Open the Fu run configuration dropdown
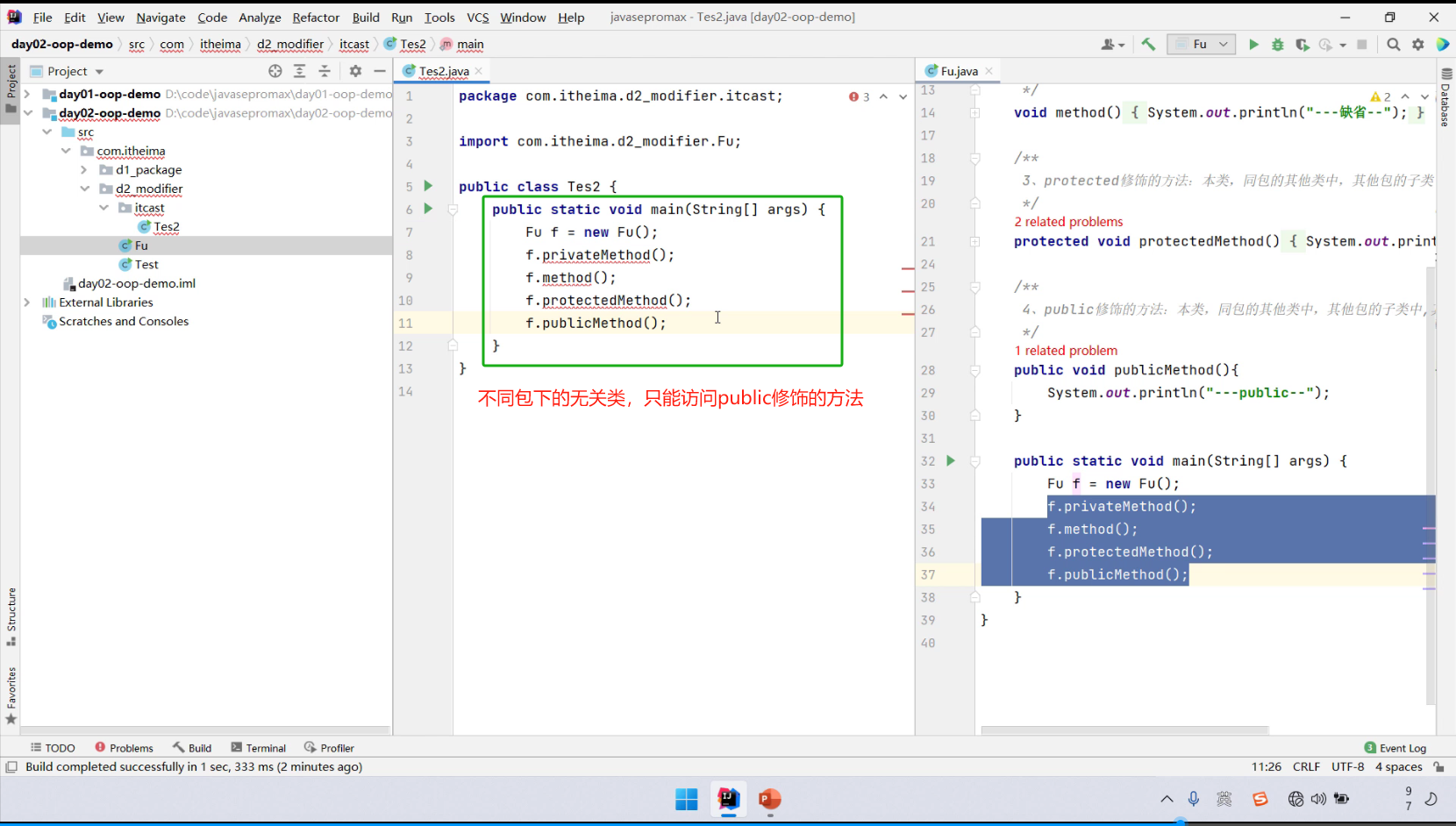This screenshot has width=1456, height=826. [x=1202, y=45]
